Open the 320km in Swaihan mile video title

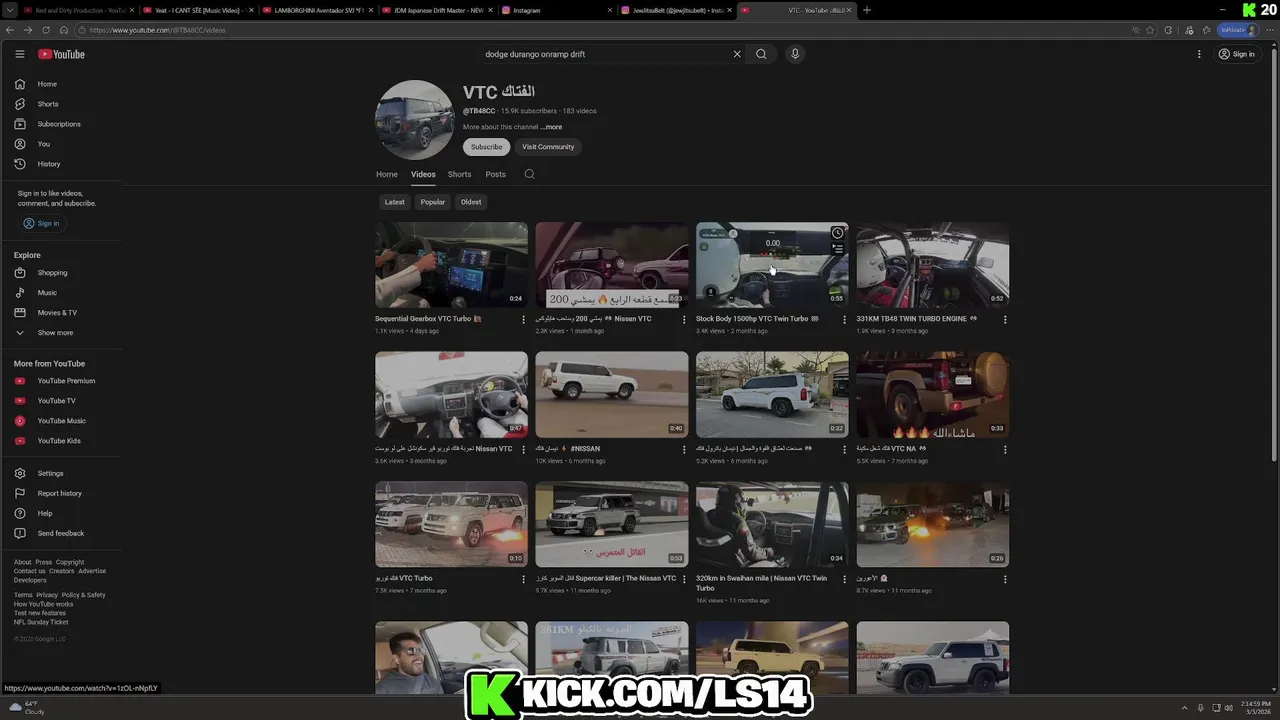pyautogui.click(x=762, y=583)
